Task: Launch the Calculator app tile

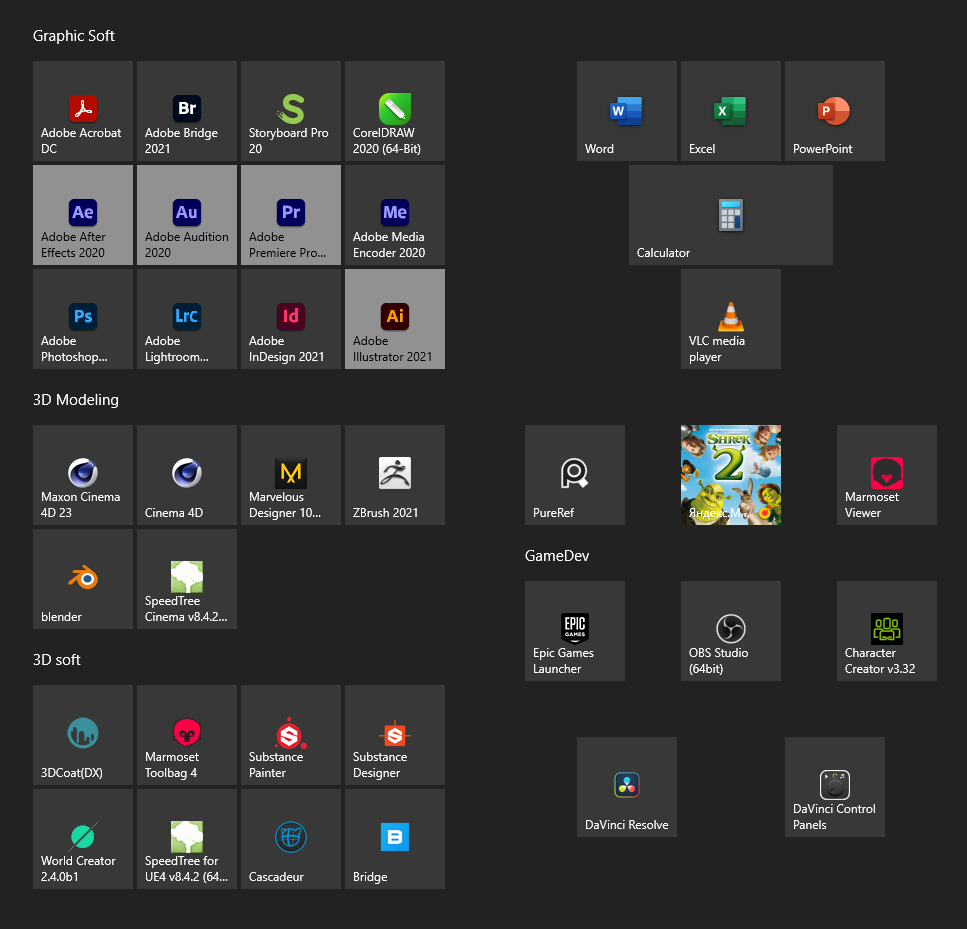Action: (731, 215)
